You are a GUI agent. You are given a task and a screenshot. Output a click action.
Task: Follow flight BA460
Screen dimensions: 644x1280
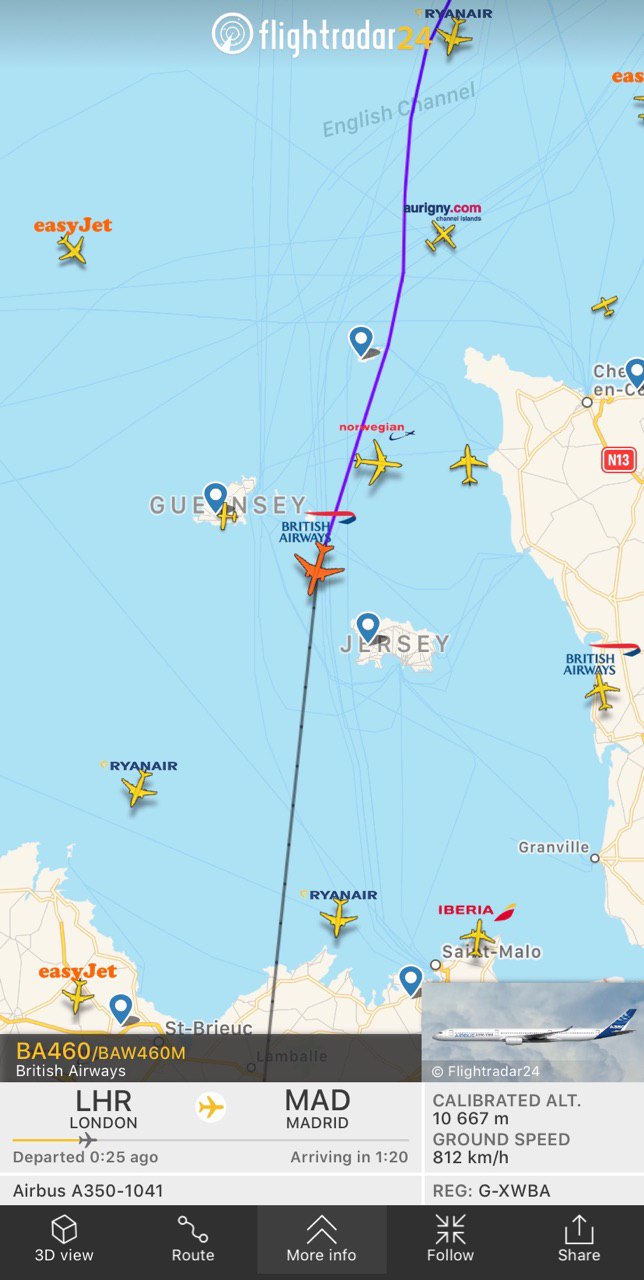(x=450, y=1239)
